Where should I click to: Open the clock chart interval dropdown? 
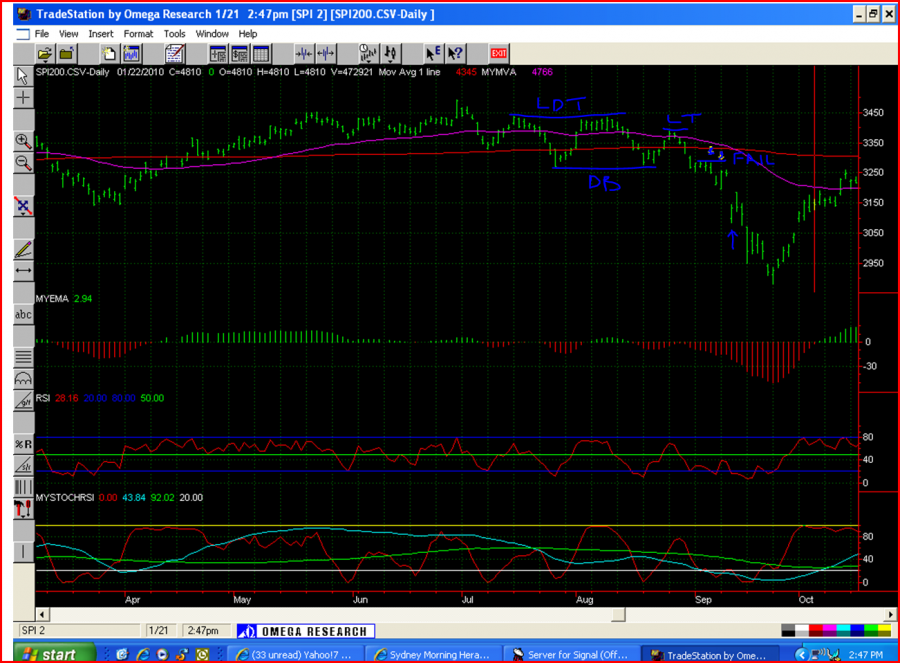[x=368, y=54]
